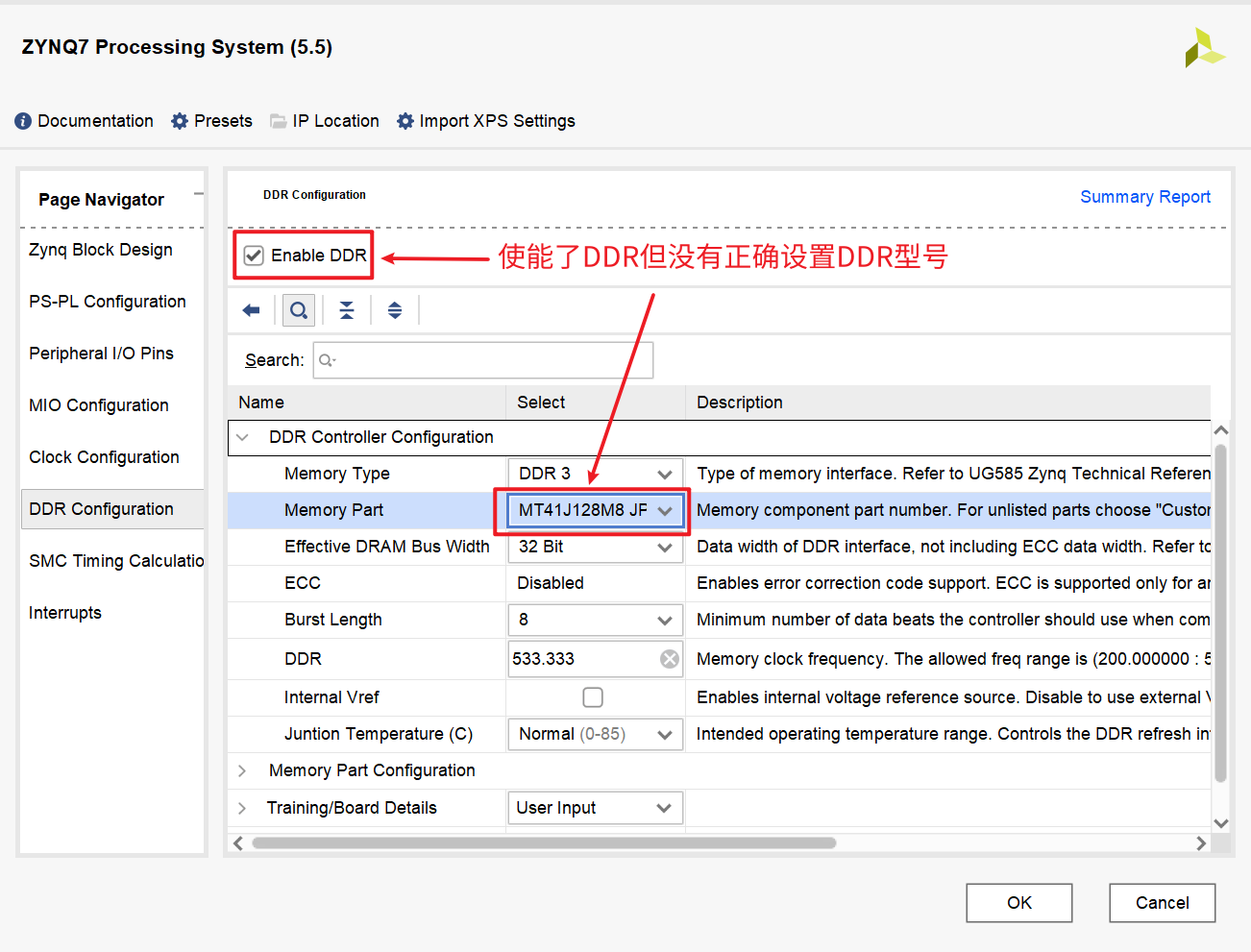Go to Peripheral I/O Pins page
Screen dimensions: 1251x952
[x=102, y=354]
